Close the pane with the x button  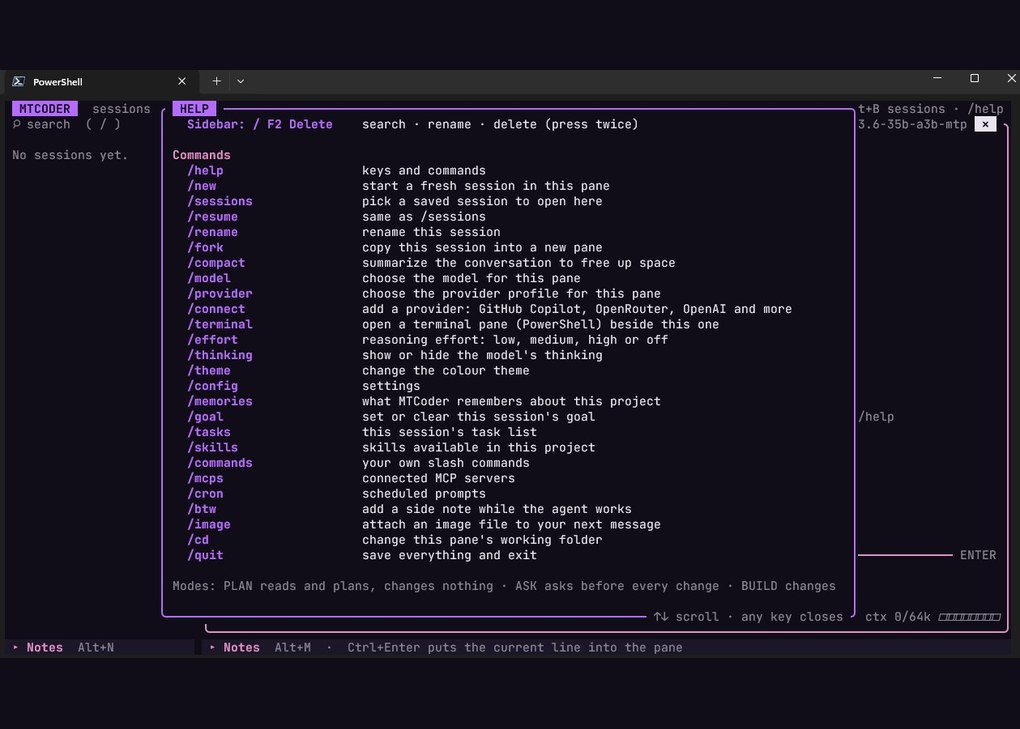pyautogui.click(x=986, y=124)
